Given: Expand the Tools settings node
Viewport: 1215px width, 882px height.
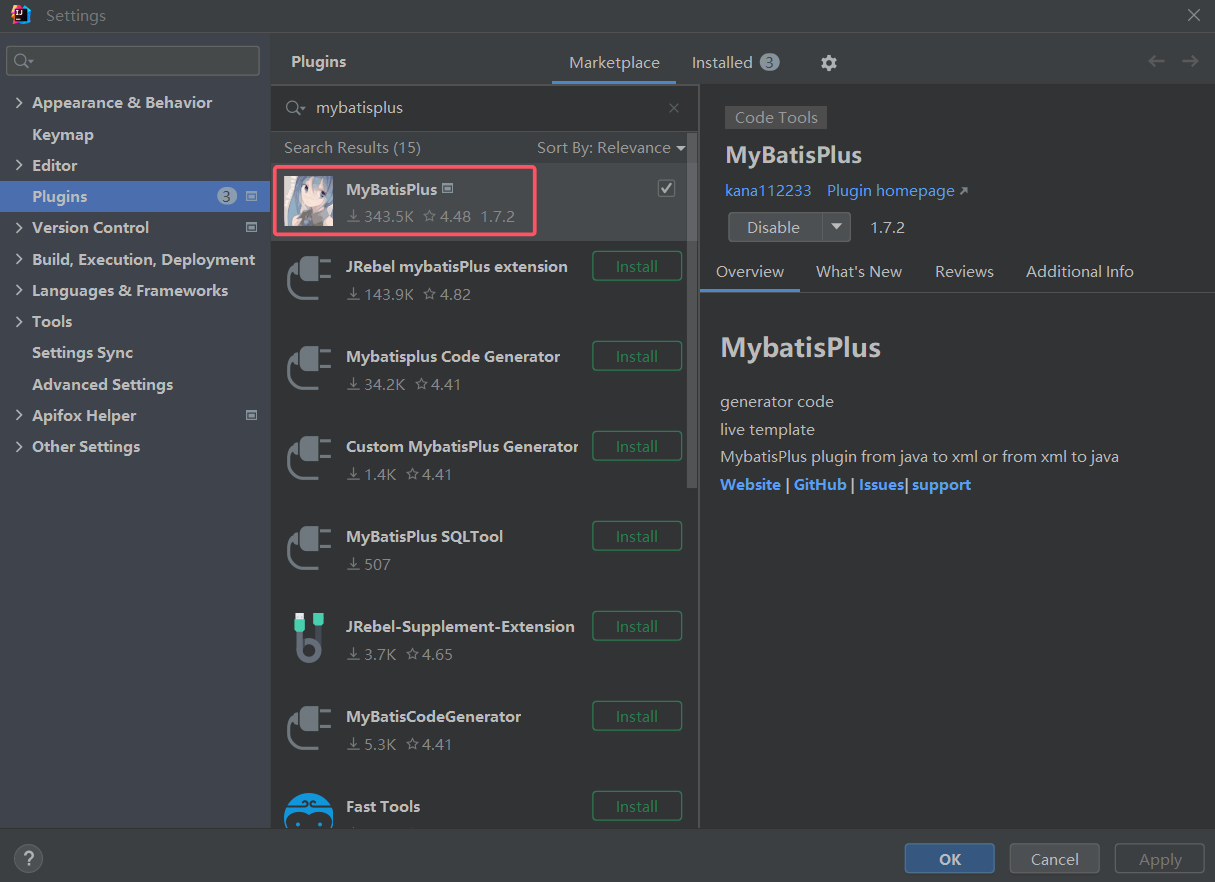Looking at the screenshot, I should click(x=19, y=321).
